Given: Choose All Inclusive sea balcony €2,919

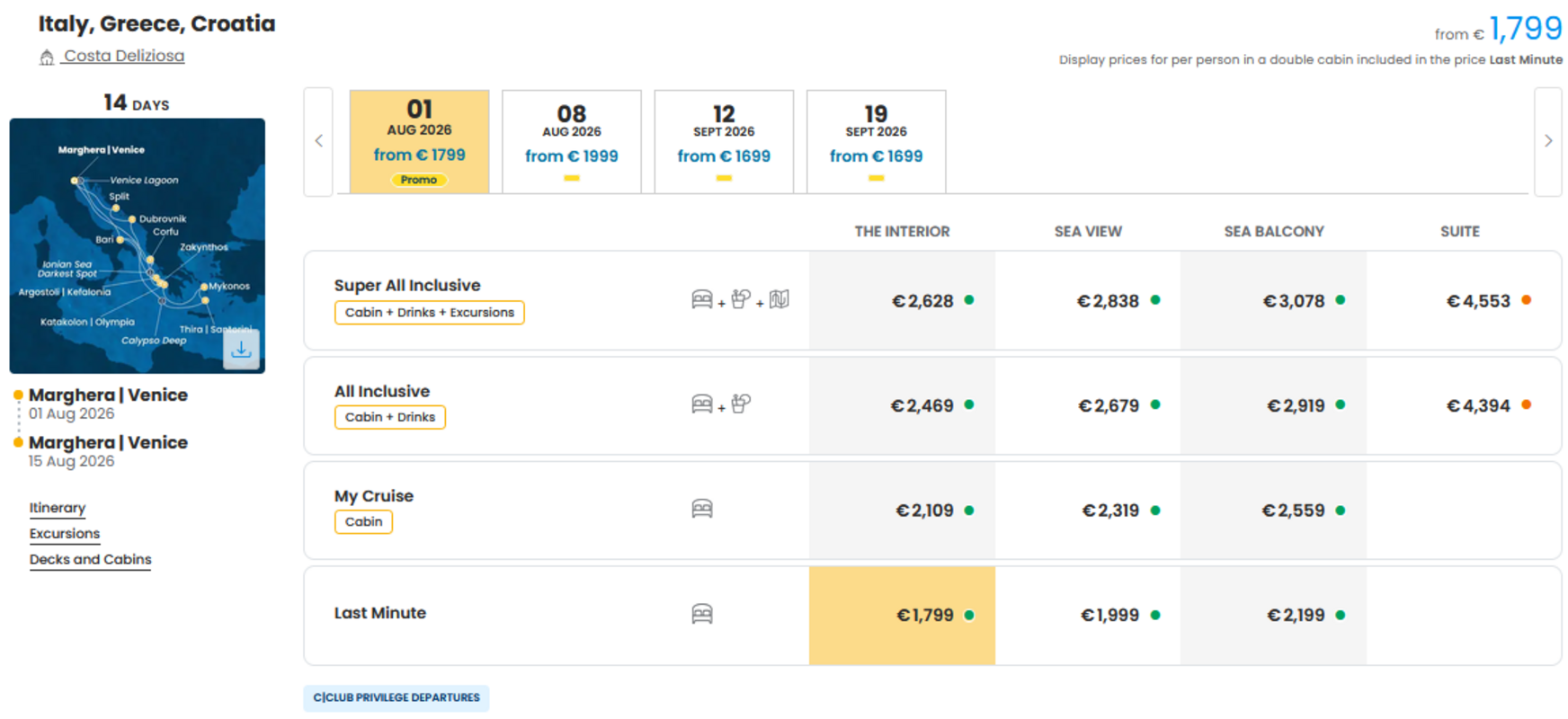Looking at the screenshot, I should (1273, 405).
